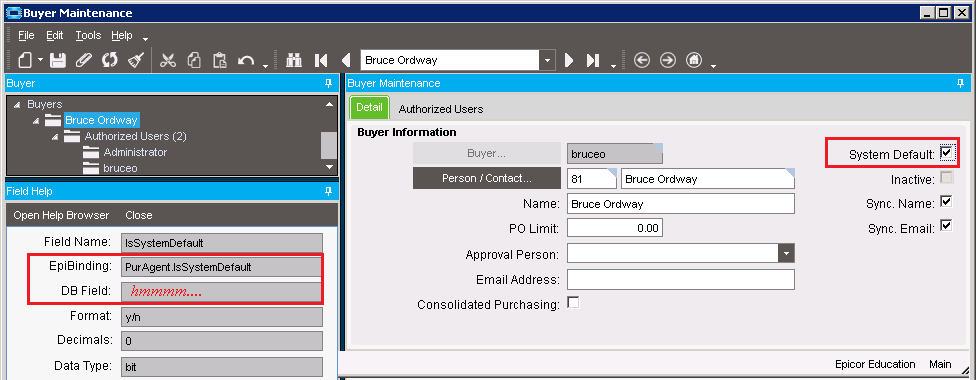Screen dimensions: 976x380
Task: Click the Name input field
Action: point(681,204)
